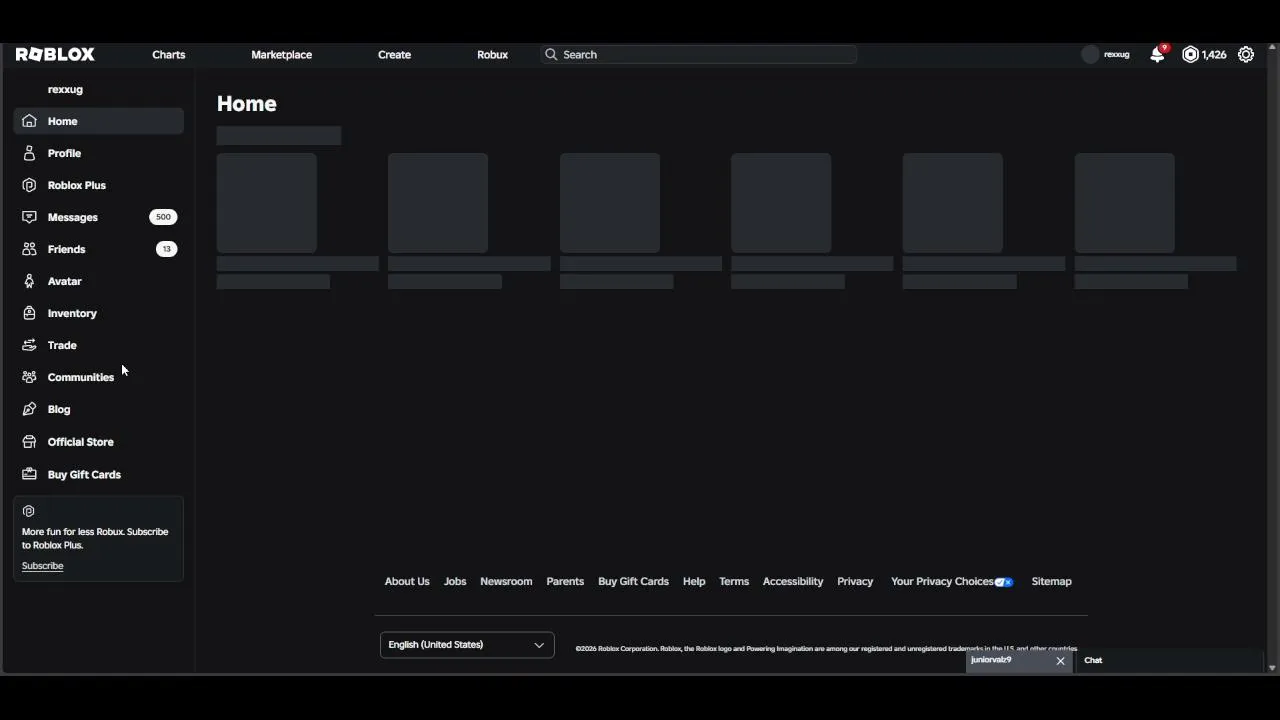Open Messages in the sidebar
The image size is (1280, 720).
point(99,217)
